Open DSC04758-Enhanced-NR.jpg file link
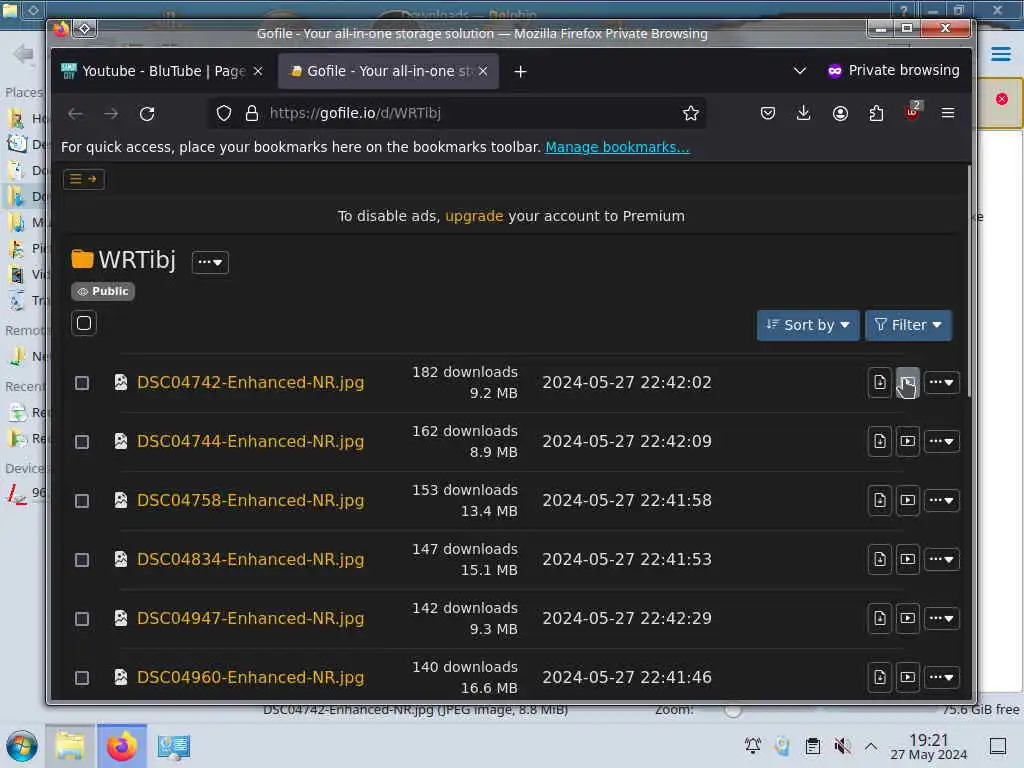 250,500
